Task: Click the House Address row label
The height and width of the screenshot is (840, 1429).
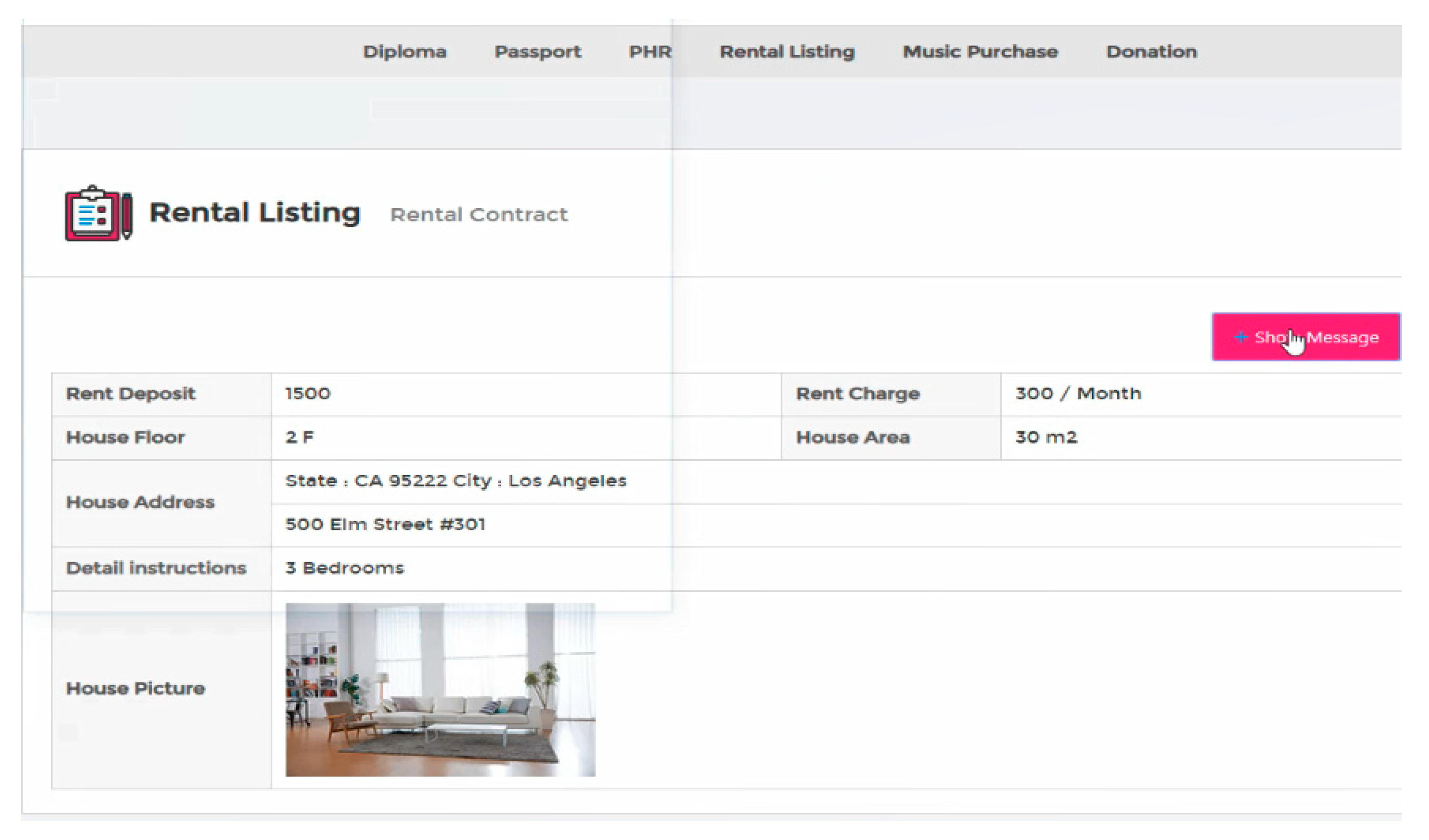Action: point(140,502)
